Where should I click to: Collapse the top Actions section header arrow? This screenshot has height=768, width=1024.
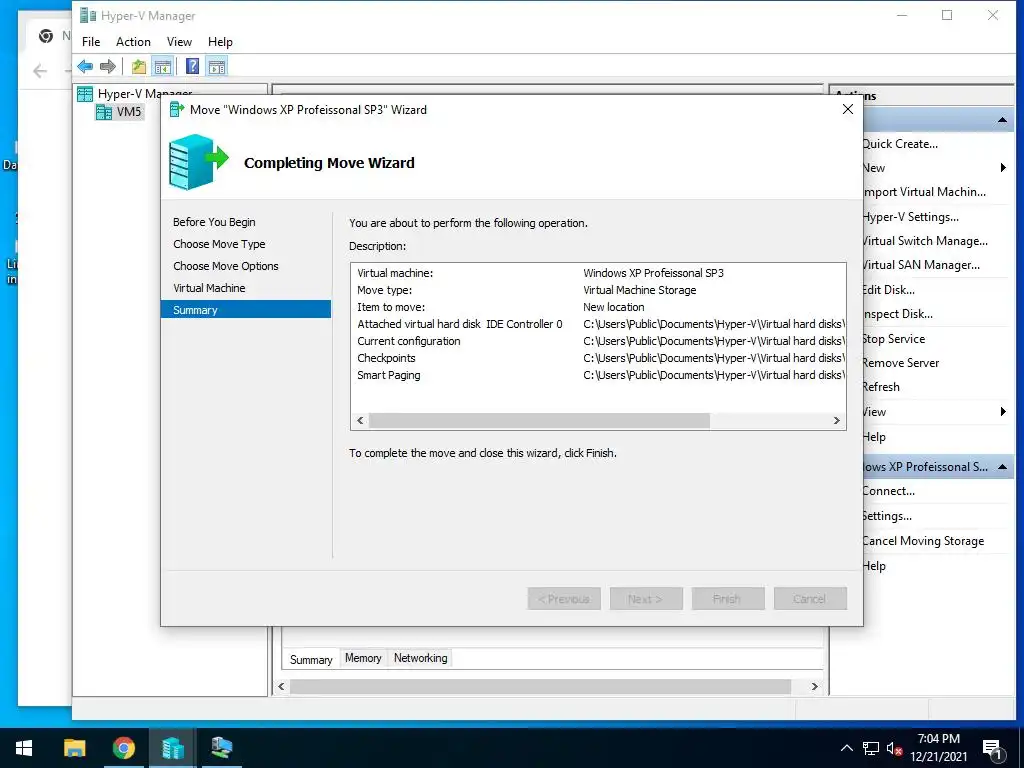point(1002,120)
